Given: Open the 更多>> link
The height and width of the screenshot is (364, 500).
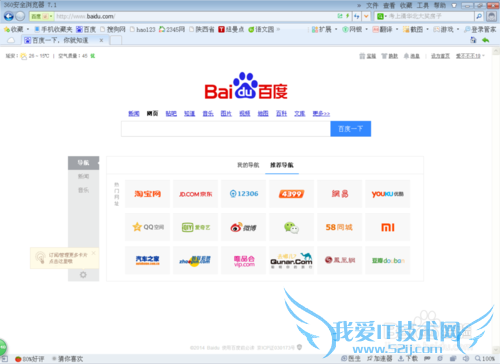Looking at the screenshot, I should coord(321,114).
